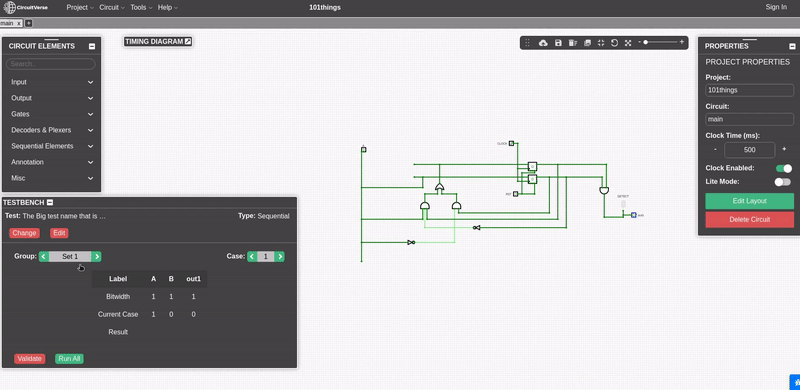Screen dimensions: 800x390
Task: Click the 'out1' column header in testbench
Action: 193,279
